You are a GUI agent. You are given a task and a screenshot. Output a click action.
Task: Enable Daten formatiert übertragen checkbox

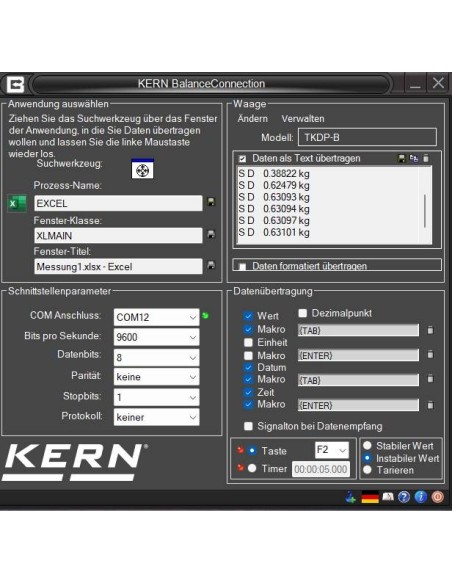[242, 266]
